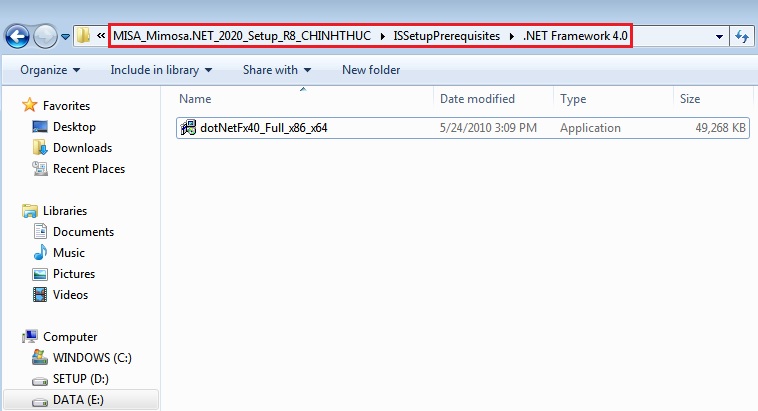
Task: Expand the arrow after ISSetupPrerequisites
Action: point(511,36)
